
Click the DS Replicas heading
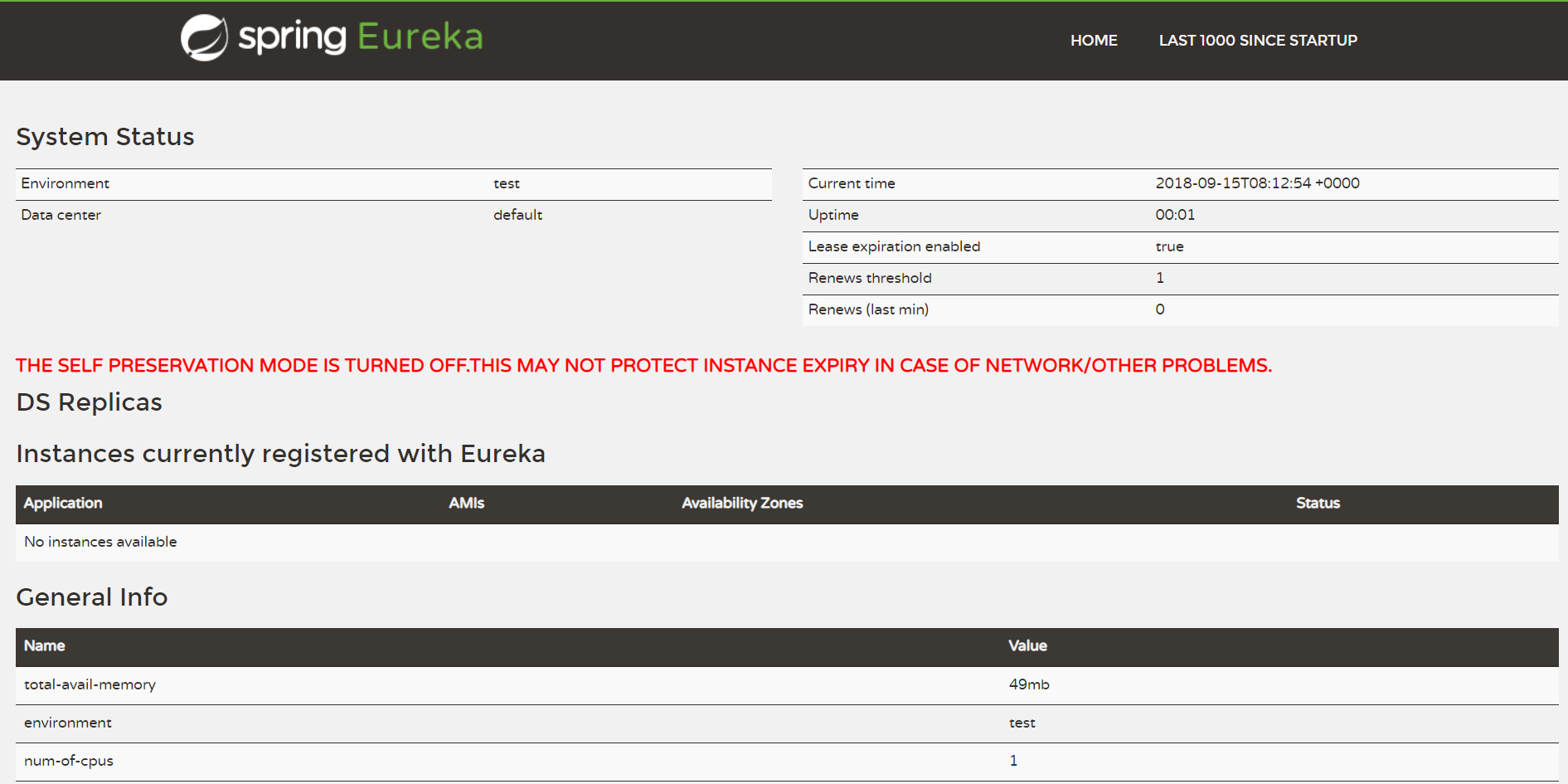pos(90,402)
